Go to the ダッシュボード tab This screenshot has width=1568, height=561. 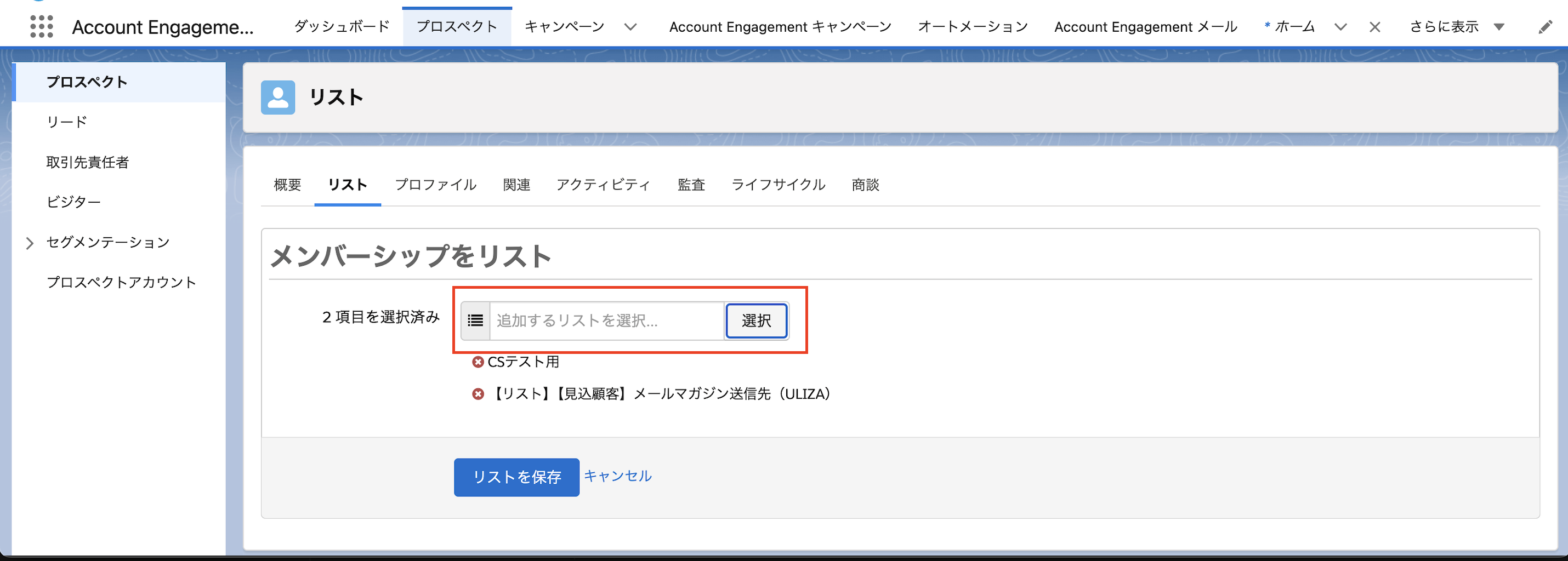342,27
